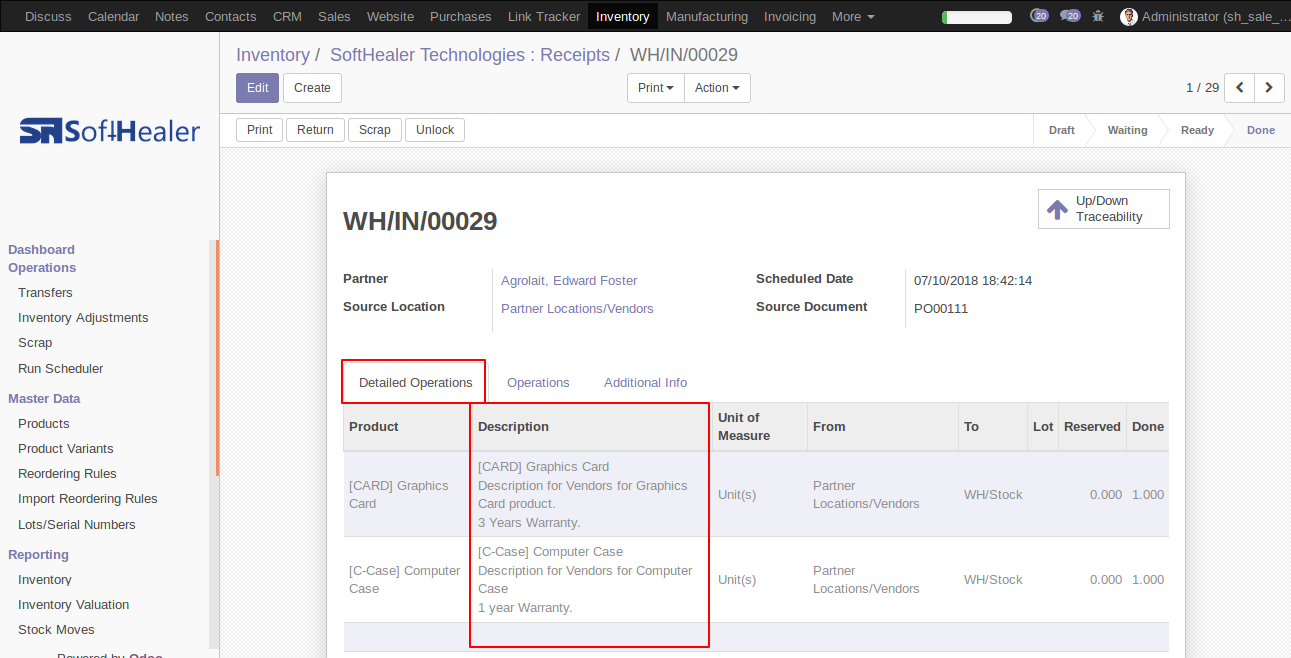Open the Inventory menu
This screenshot has height=658, width=1291.
pyautogui.click(x=623, y=16)
